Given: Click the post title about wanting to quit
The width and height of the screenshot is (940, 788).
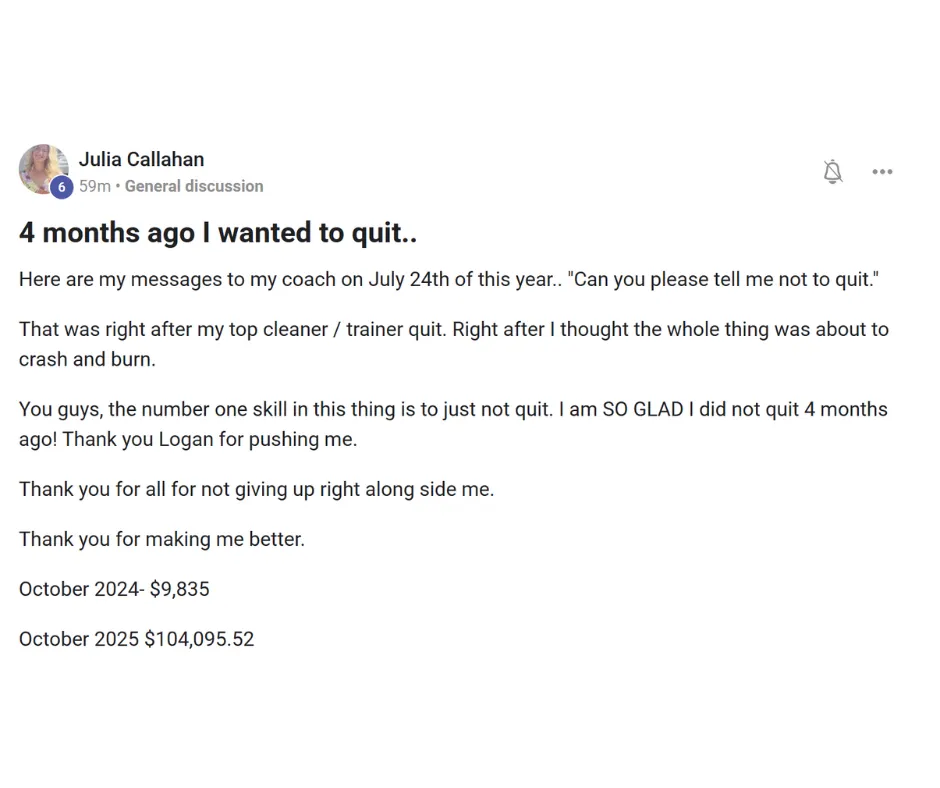Looking at the screenshot, I should point(217,234).
